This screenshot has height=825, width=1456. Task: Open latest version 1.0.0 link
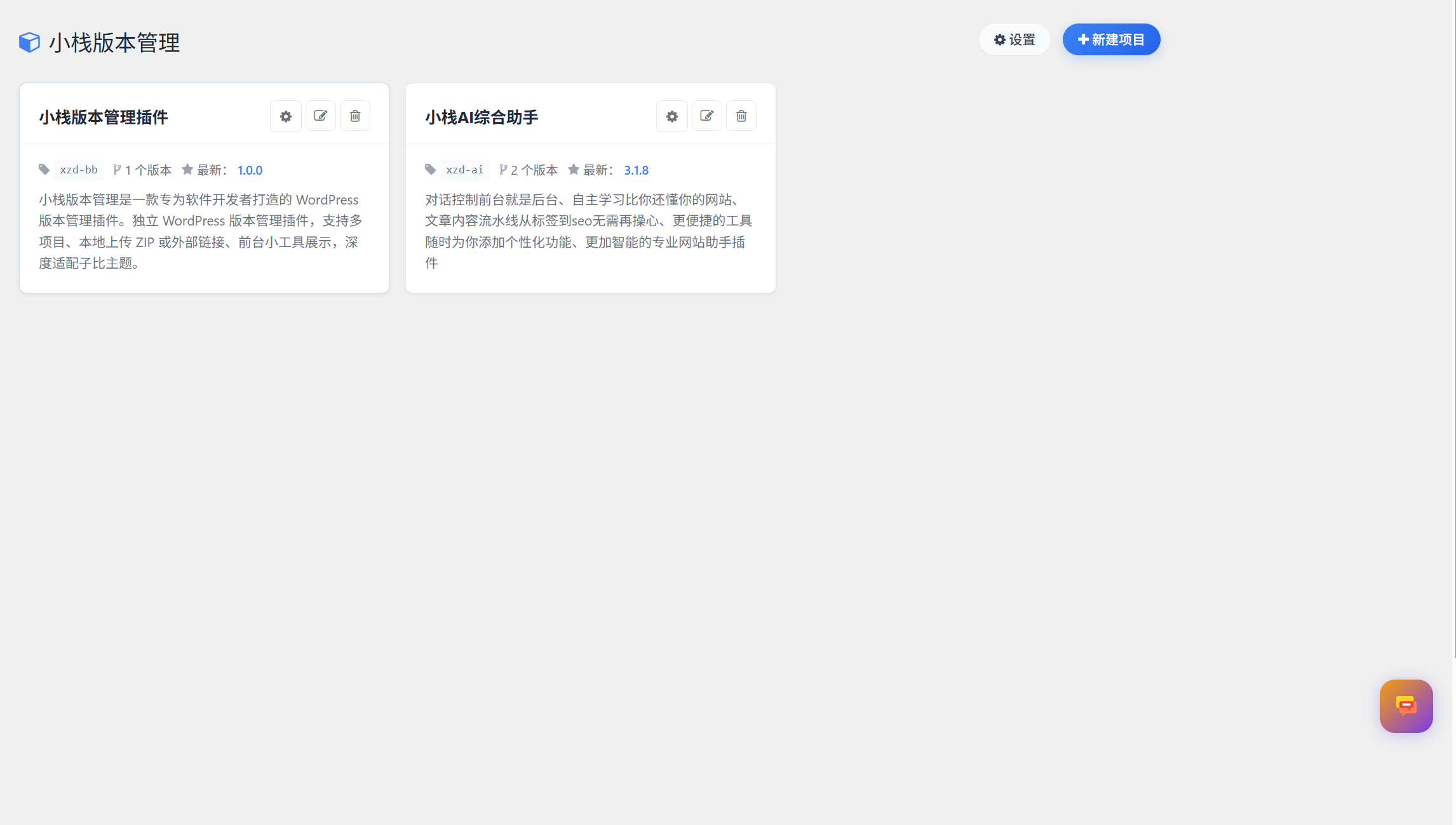pyautogui.click(x=250, y=170)
